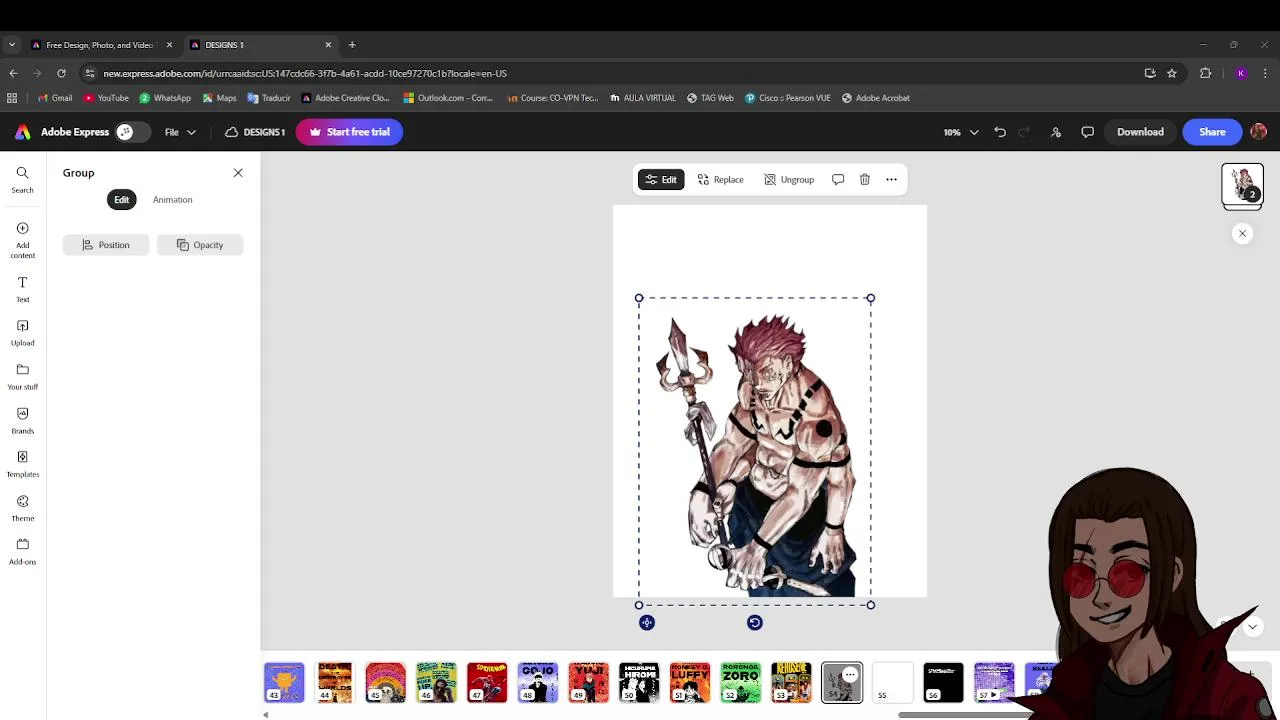Open the user profile avatar menu
The height and width of the screenshot is (720, 1280).
[x=1259, y=132]
